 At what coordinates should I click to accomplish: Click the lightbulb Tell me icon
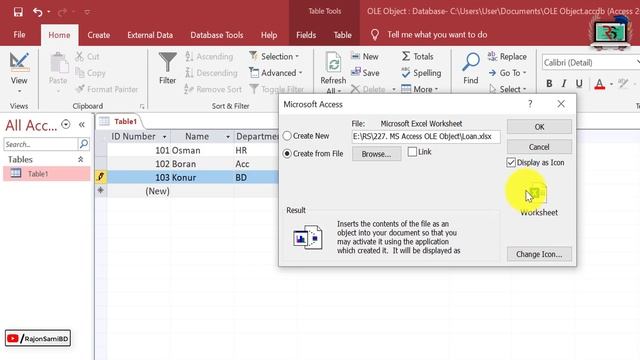[375, 35]
